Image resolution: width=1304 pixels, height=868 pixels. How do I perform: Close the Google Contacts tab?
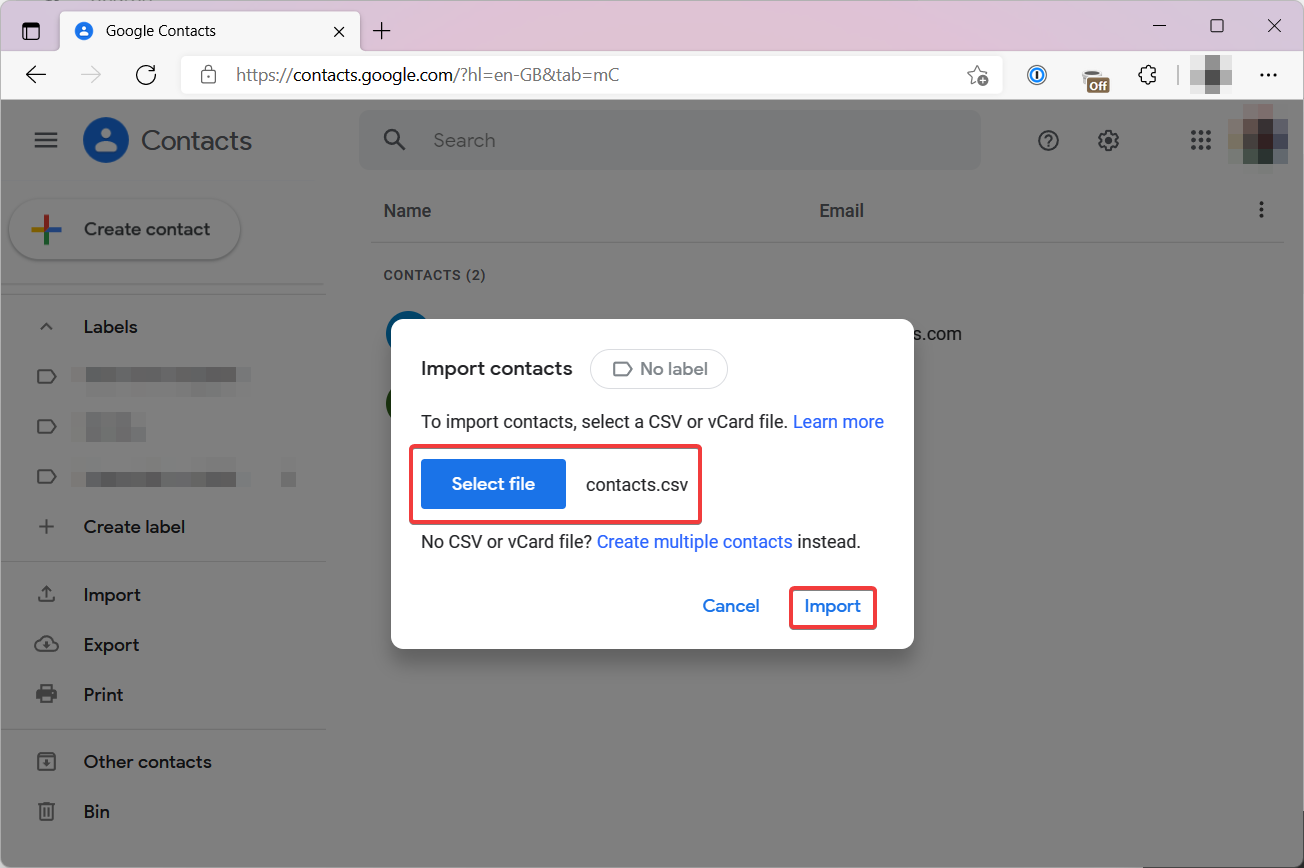tap(339, 31)
